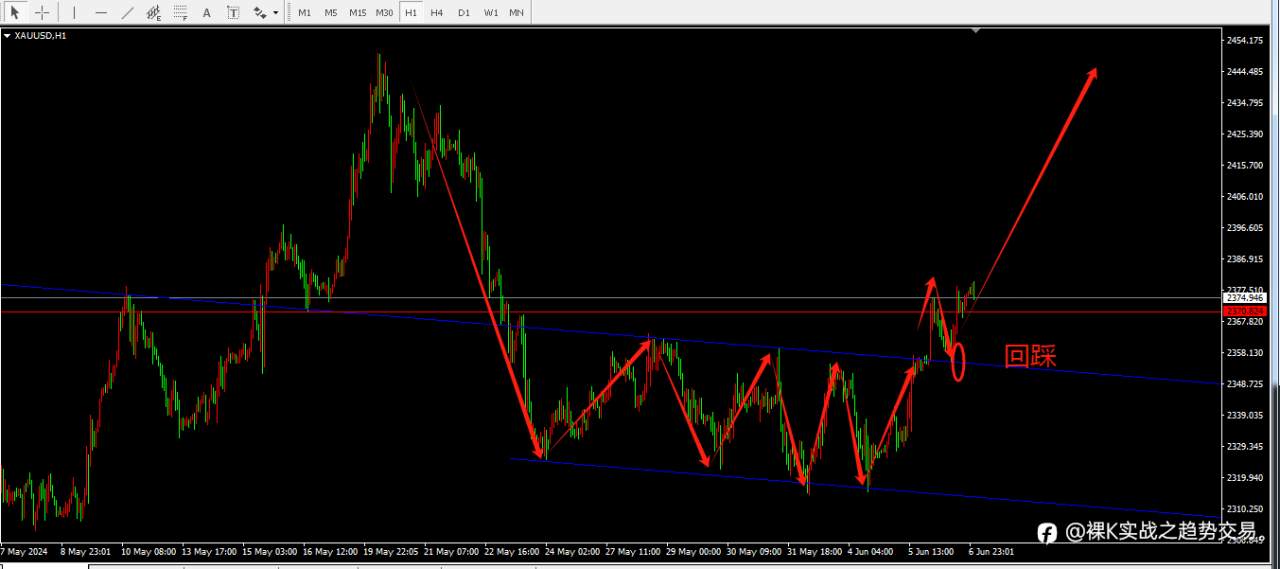
Task: Select the H1 timeframe button
Action: click(x=411, y=13)
